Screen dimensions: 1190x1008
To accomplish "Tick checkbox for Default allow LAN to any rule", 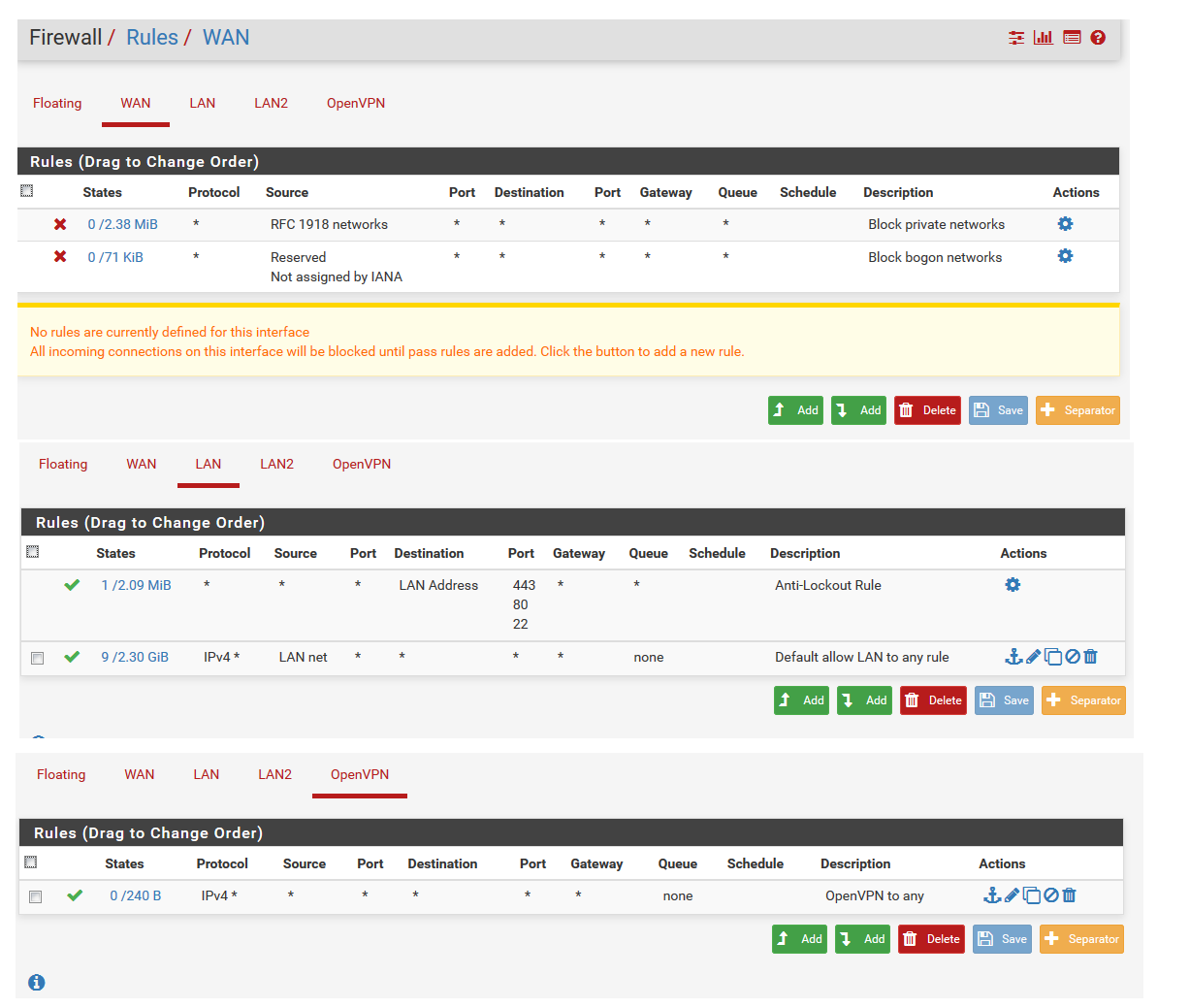I will [38, 658].
